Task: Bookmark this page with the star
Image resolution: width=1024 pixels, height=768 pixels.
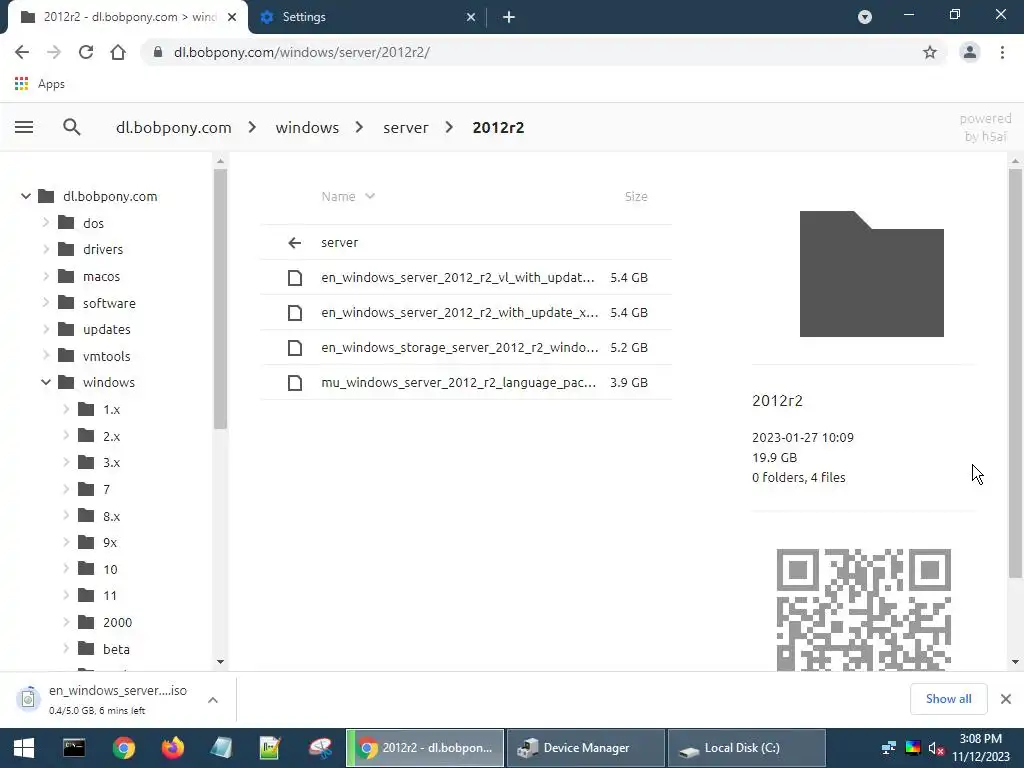Action: click(930, 52)
